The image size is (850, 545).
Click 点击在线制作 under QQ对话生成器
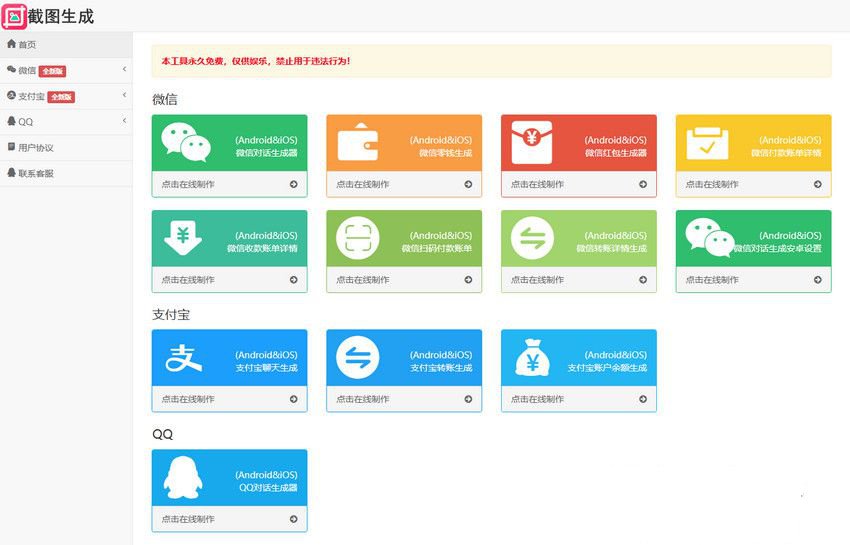(x=188, y=519)
